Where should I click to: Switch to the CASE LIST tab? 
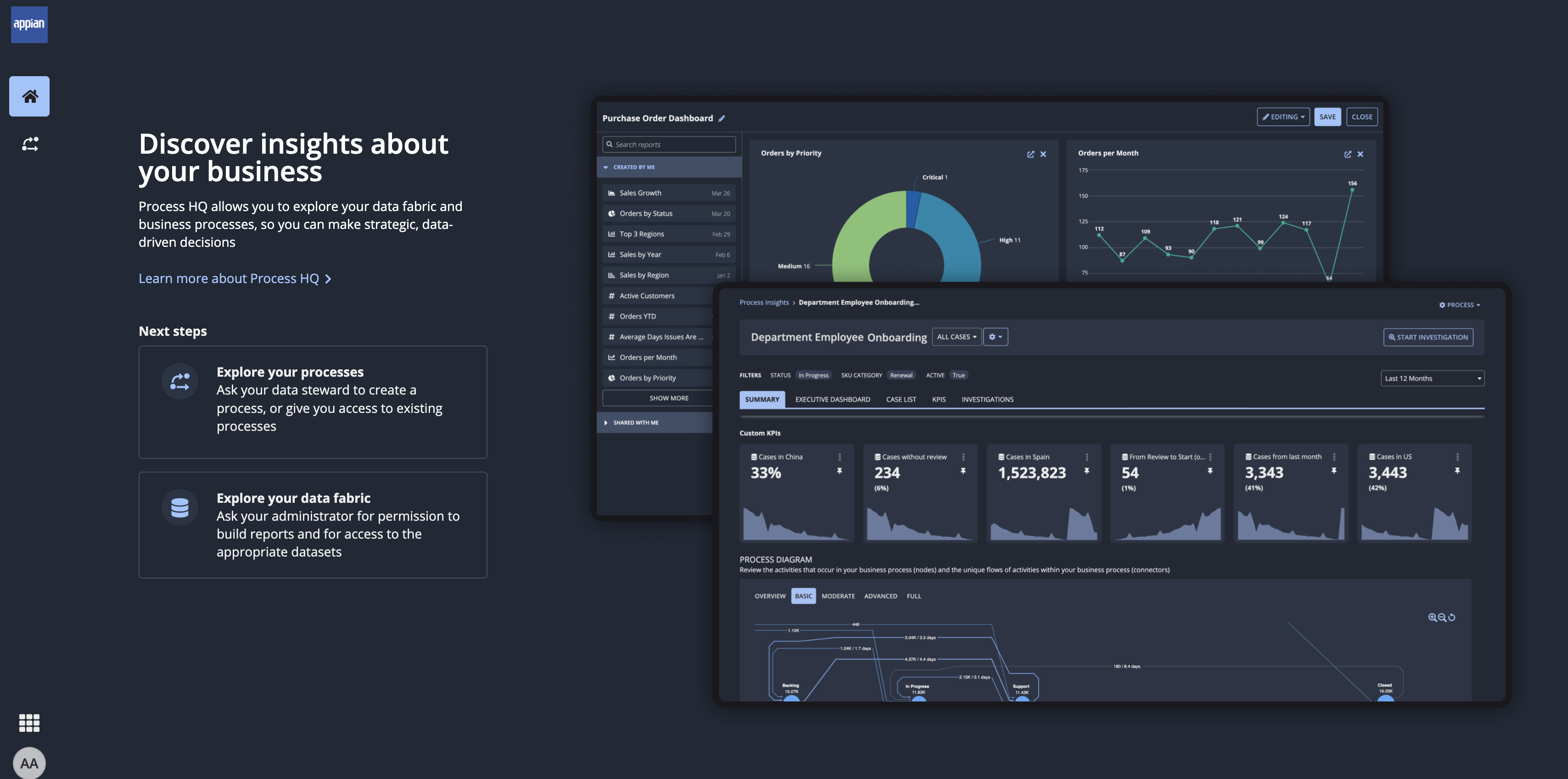[x=901, y=399]
